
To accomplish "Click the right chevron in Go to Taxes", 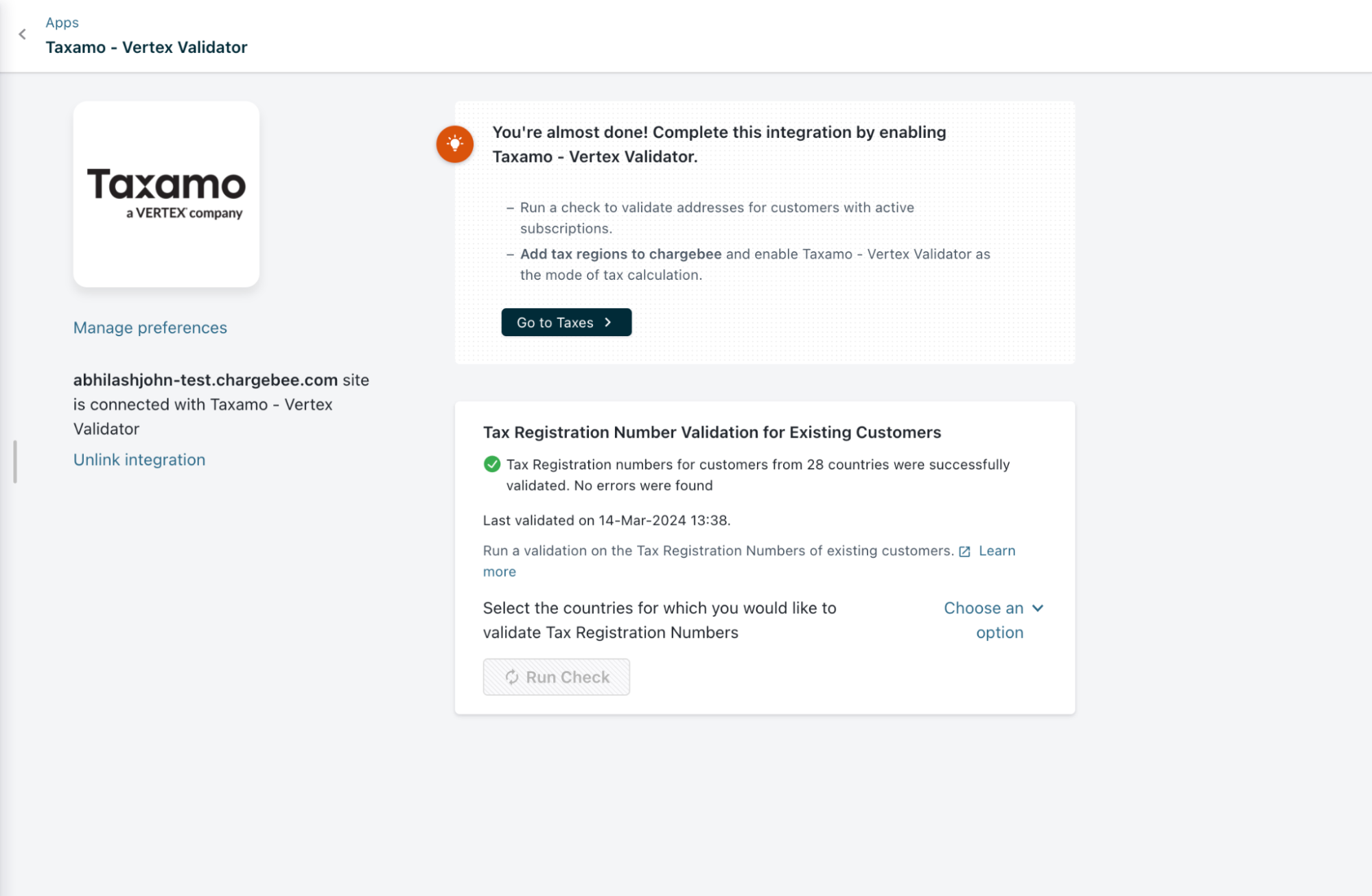I will tap(608, 322).
